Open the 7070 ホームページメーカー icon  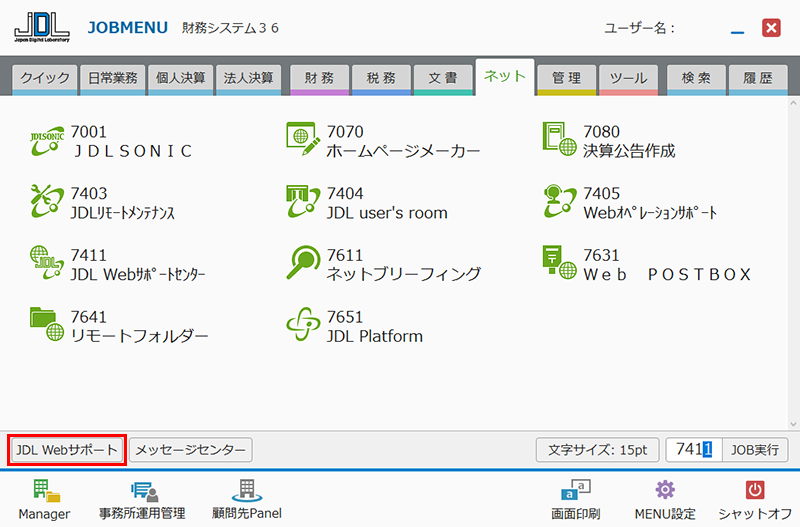(x=303, y=138)
